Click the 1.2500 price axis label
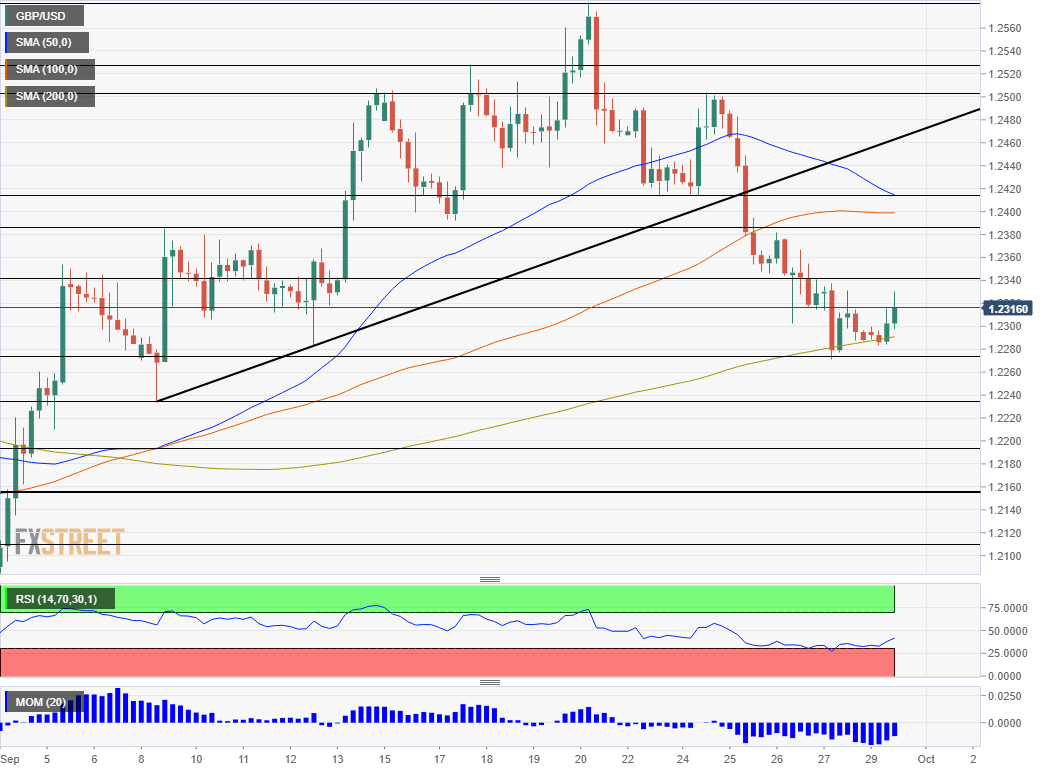Viewport: 1051px width, 772px height. click(1001, 97)
